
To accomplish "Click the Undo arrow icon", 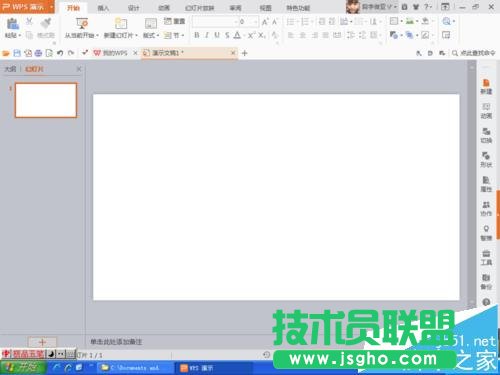I will click(x=60, y=53).
